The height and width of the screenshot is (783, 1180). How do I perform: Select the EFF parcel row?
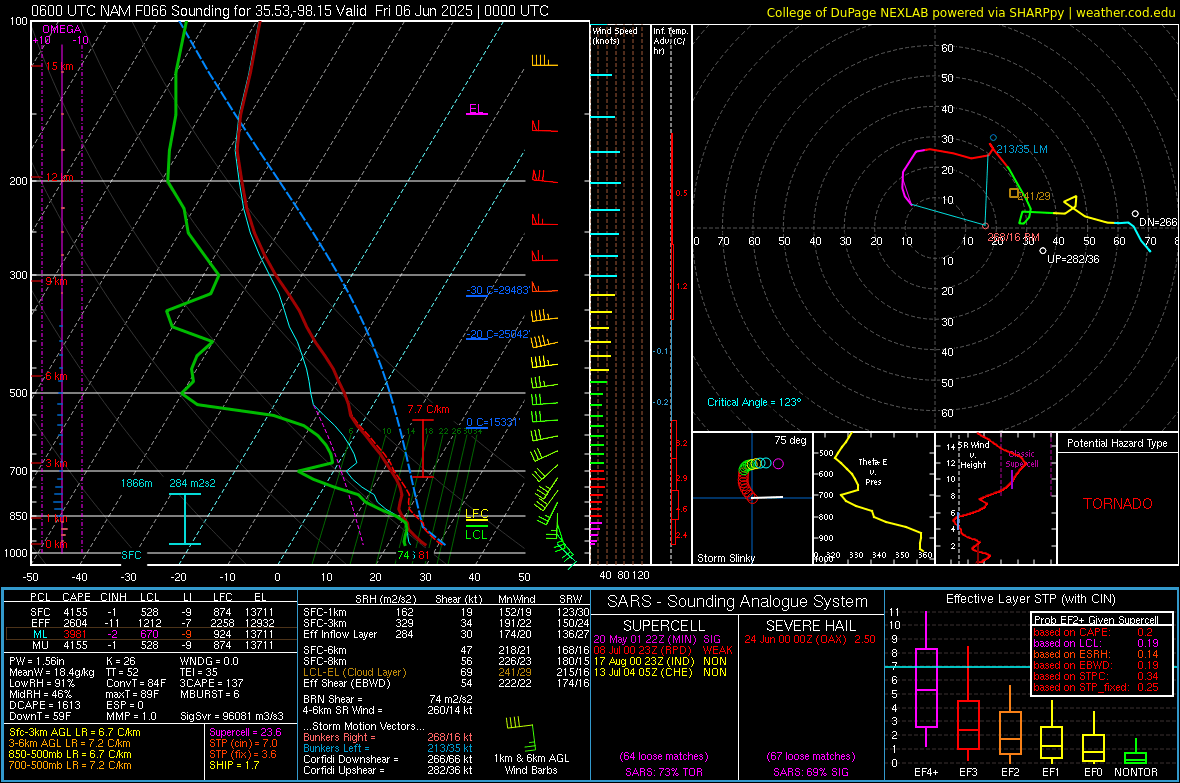pos(151,623)
